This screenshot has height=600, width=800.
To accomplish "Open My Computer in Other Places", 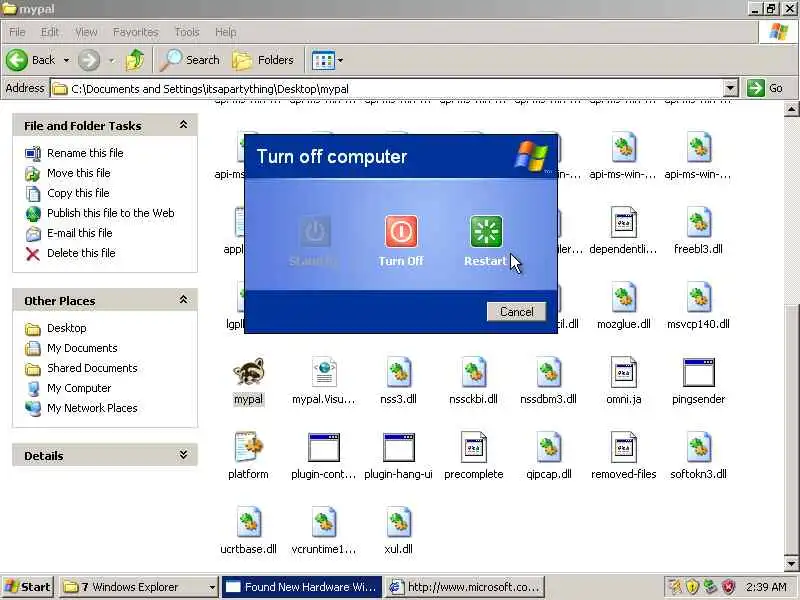I will [79, 388].
